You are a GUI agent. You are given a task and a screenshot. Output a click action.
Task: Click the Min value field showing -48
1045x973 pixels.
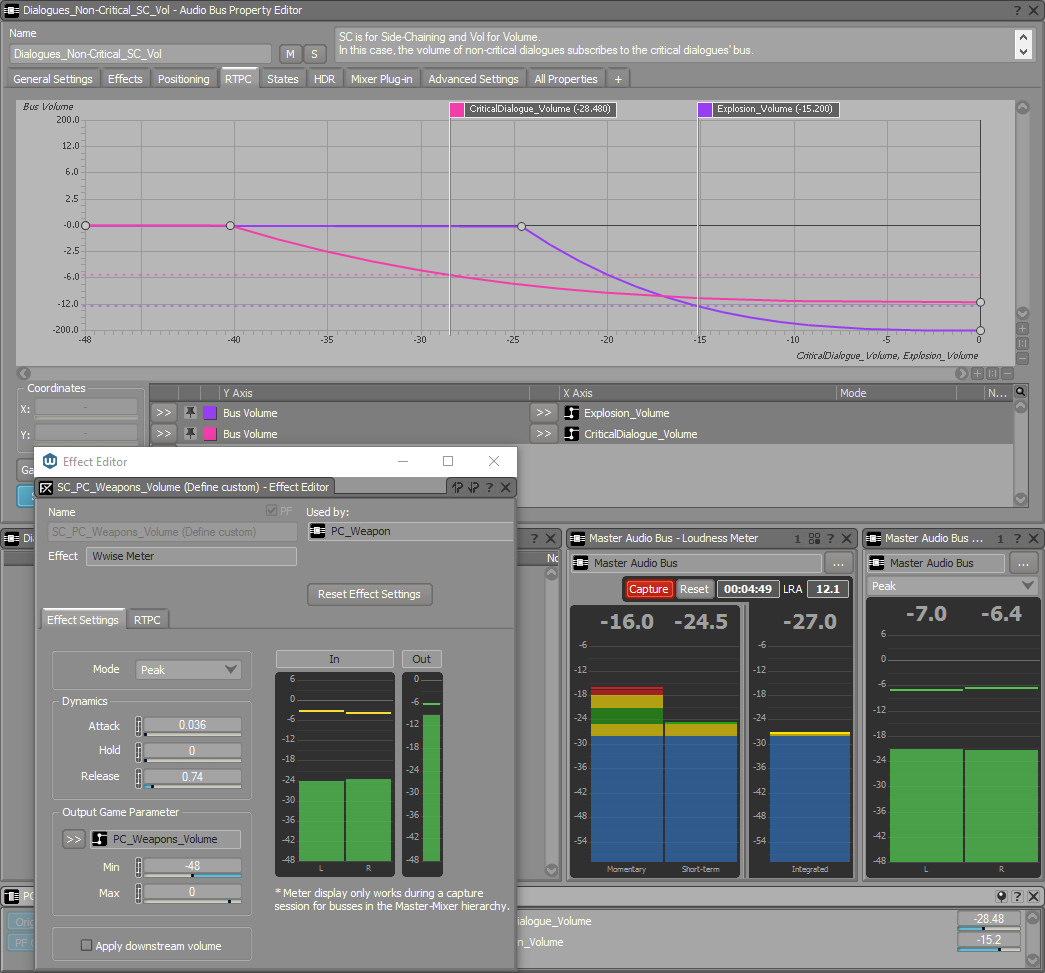tap(192, 866)
